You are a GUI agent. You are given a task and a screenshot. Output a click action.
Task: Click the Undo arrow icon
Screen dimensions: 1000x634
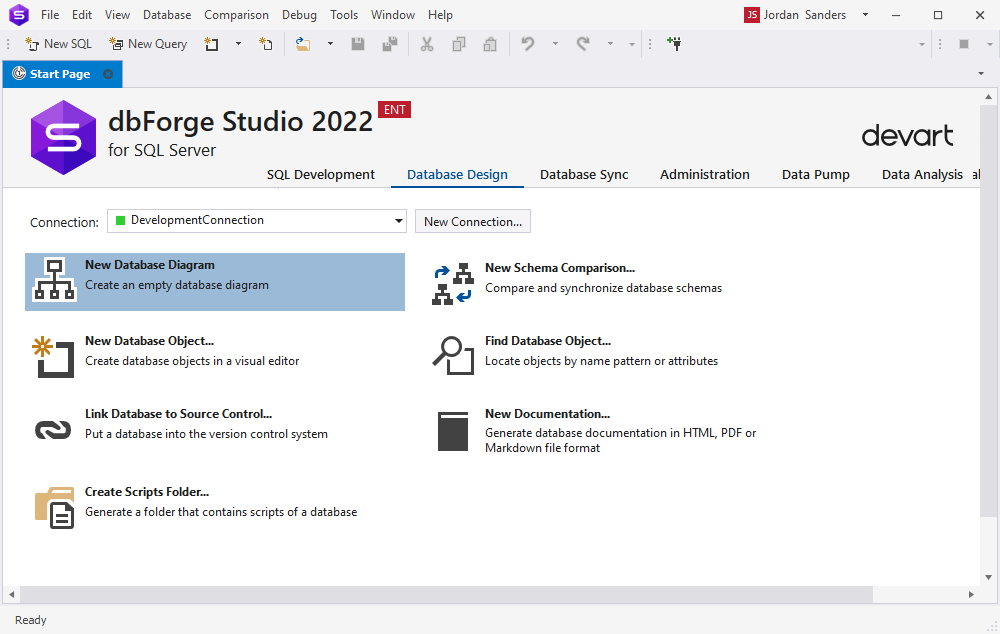pyautogui.click(x=527, y=44)
